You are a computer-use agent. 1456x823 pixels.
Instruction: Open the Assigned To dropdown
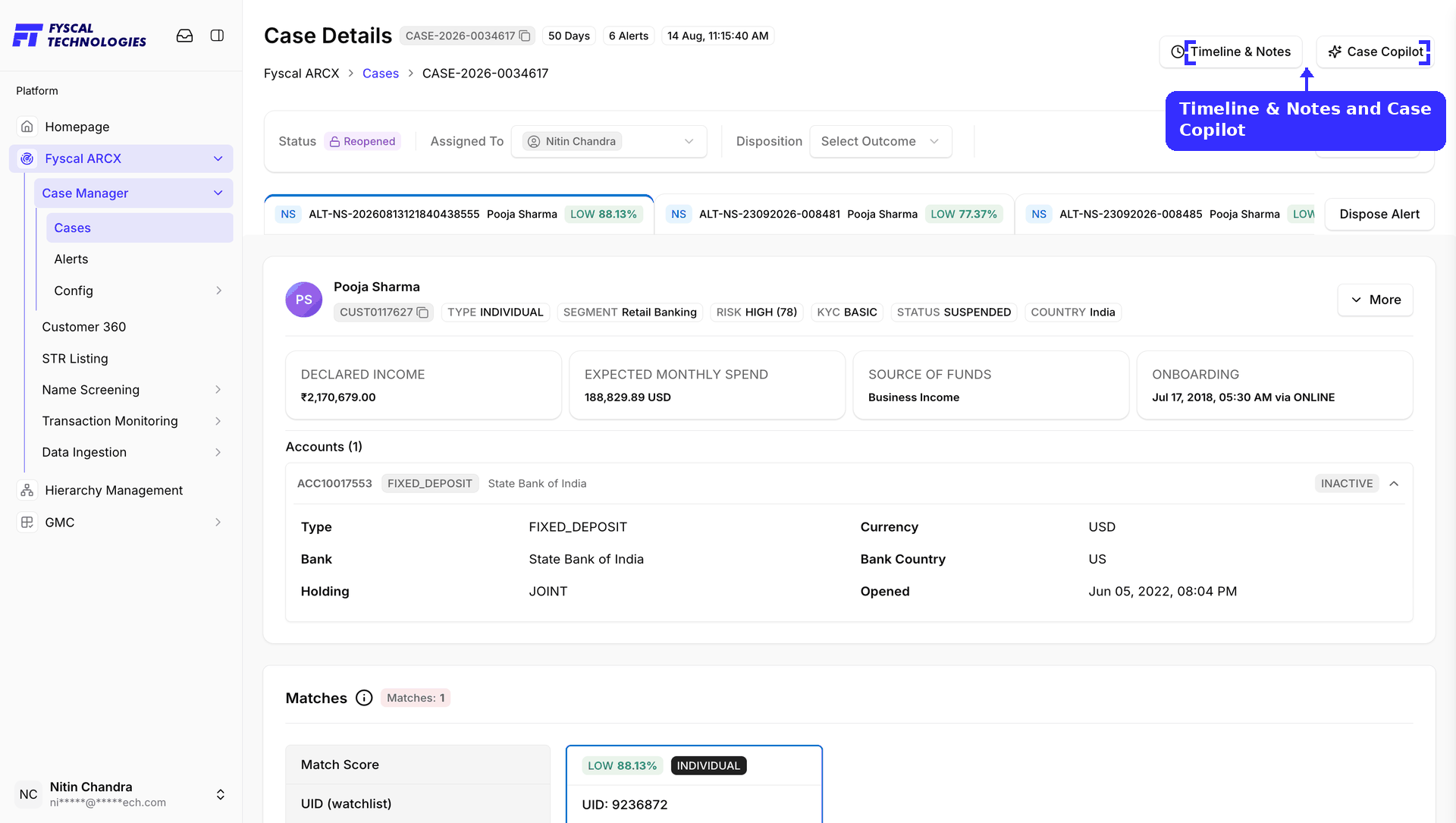pyautogui.click(x=609, y=141)
